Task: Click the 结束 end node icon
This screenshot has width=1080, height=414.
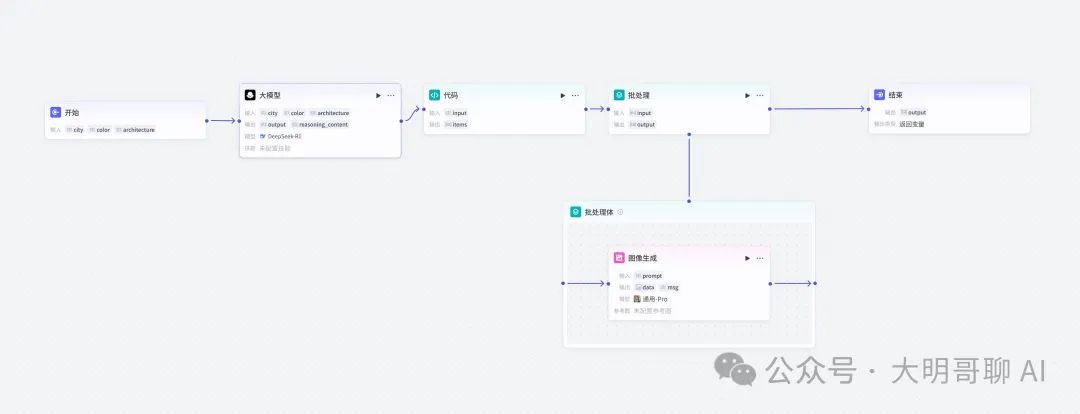Action: click(x=879, y=95)
